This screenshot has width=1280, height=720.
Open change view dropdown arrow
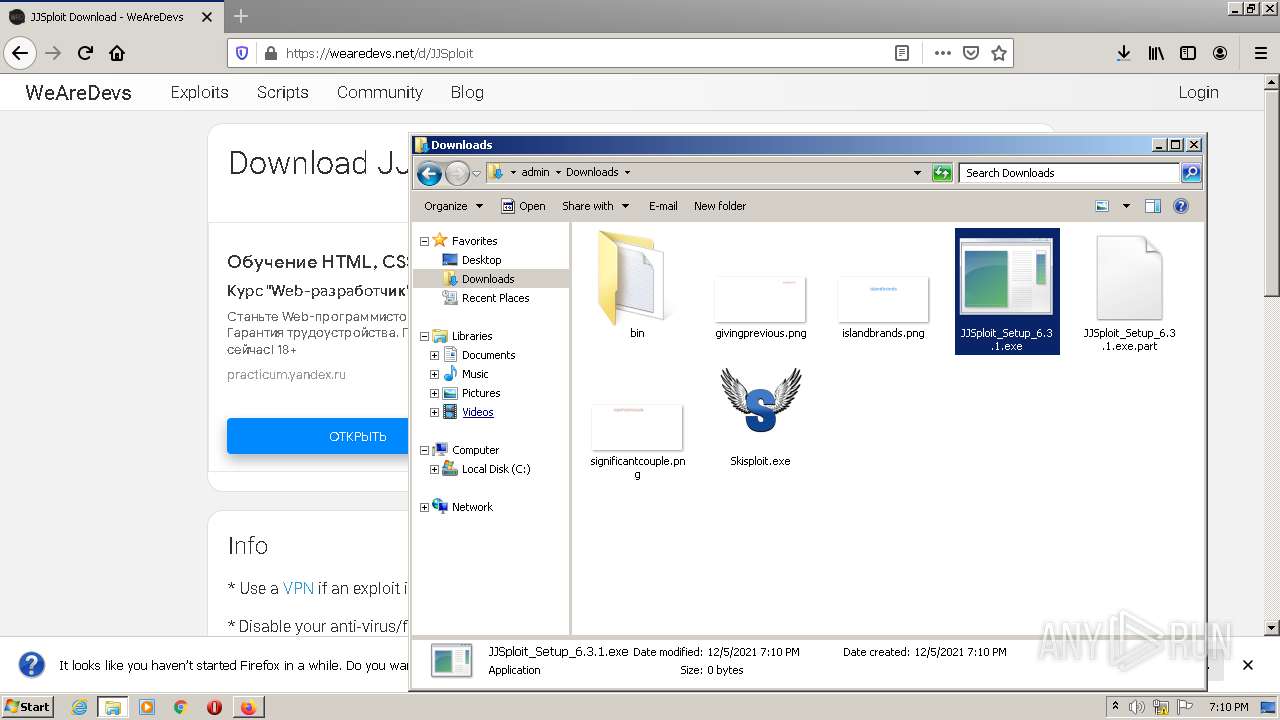(x=1126, y=206)
